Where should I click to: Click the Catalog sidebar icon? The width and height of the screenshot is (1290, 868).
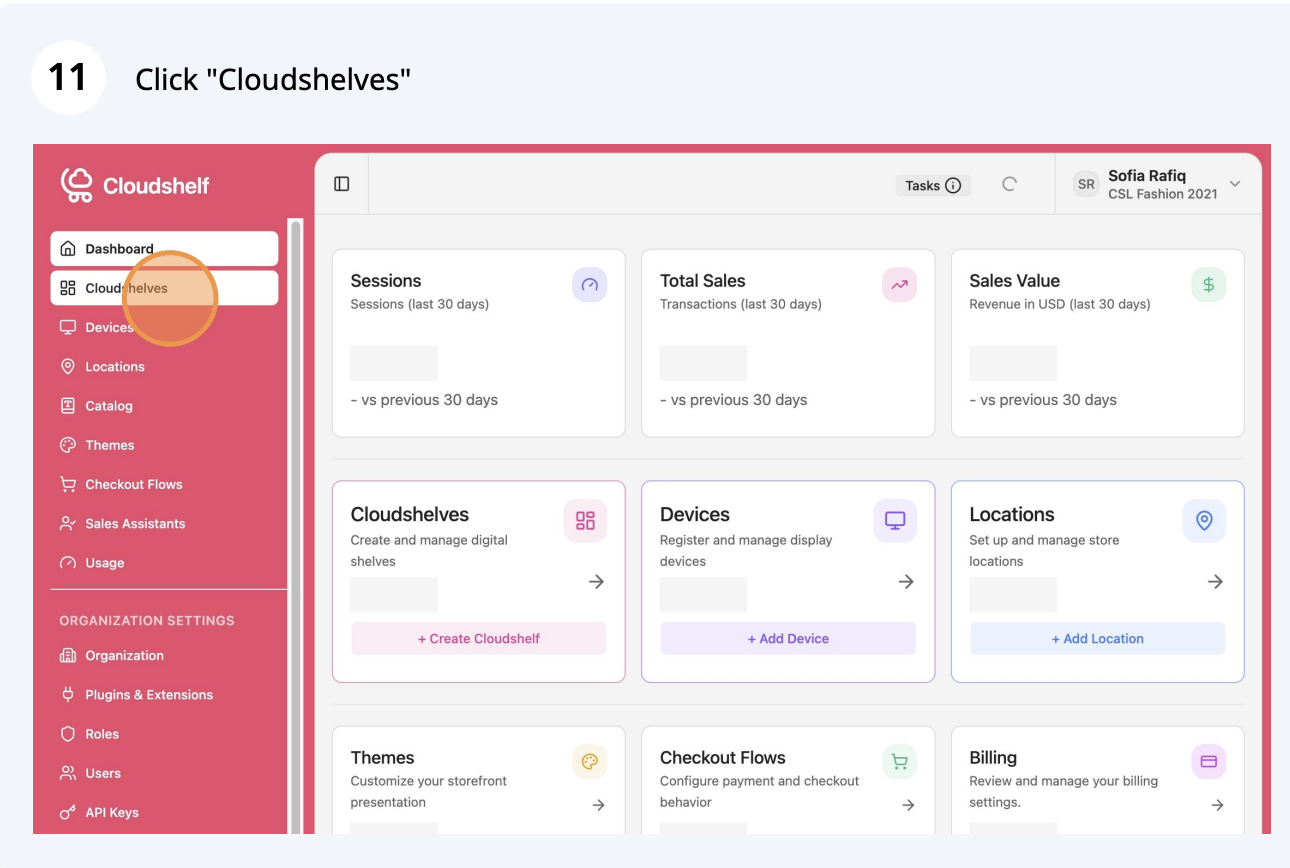68,406
